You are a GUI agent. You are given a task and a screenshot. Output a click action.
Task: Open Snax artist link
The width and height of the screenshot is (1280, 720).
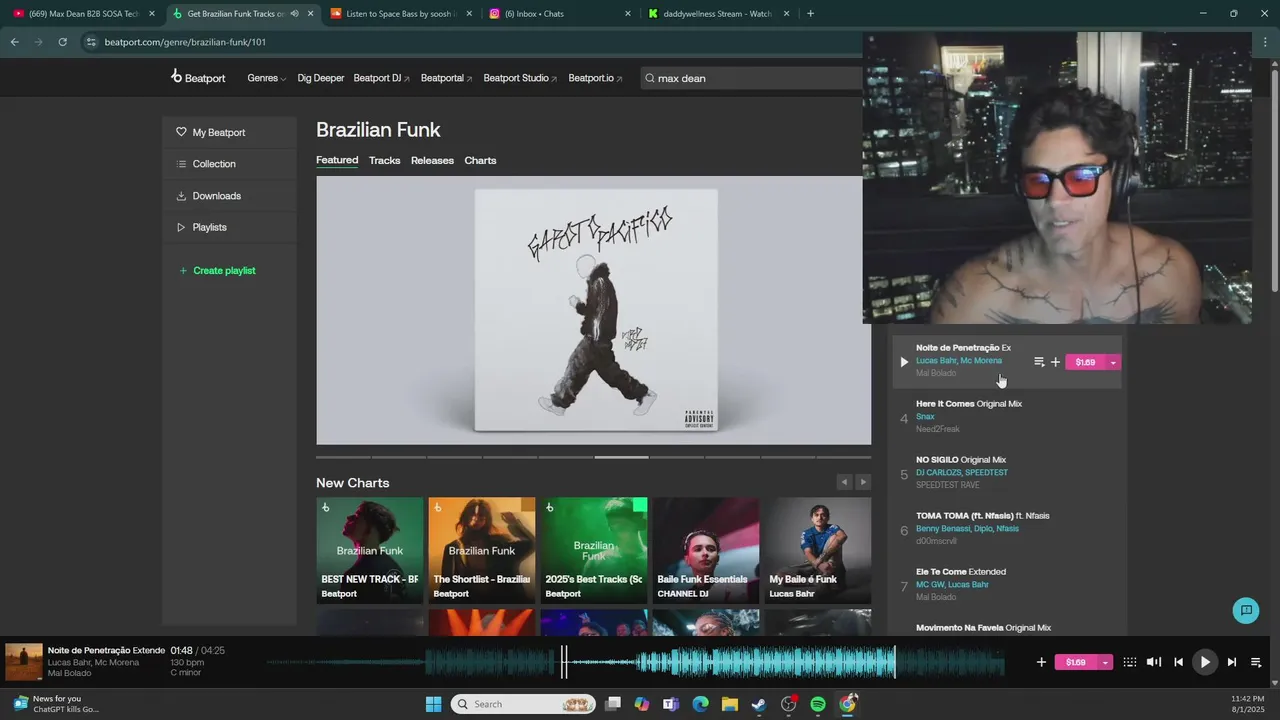point(925,417)
